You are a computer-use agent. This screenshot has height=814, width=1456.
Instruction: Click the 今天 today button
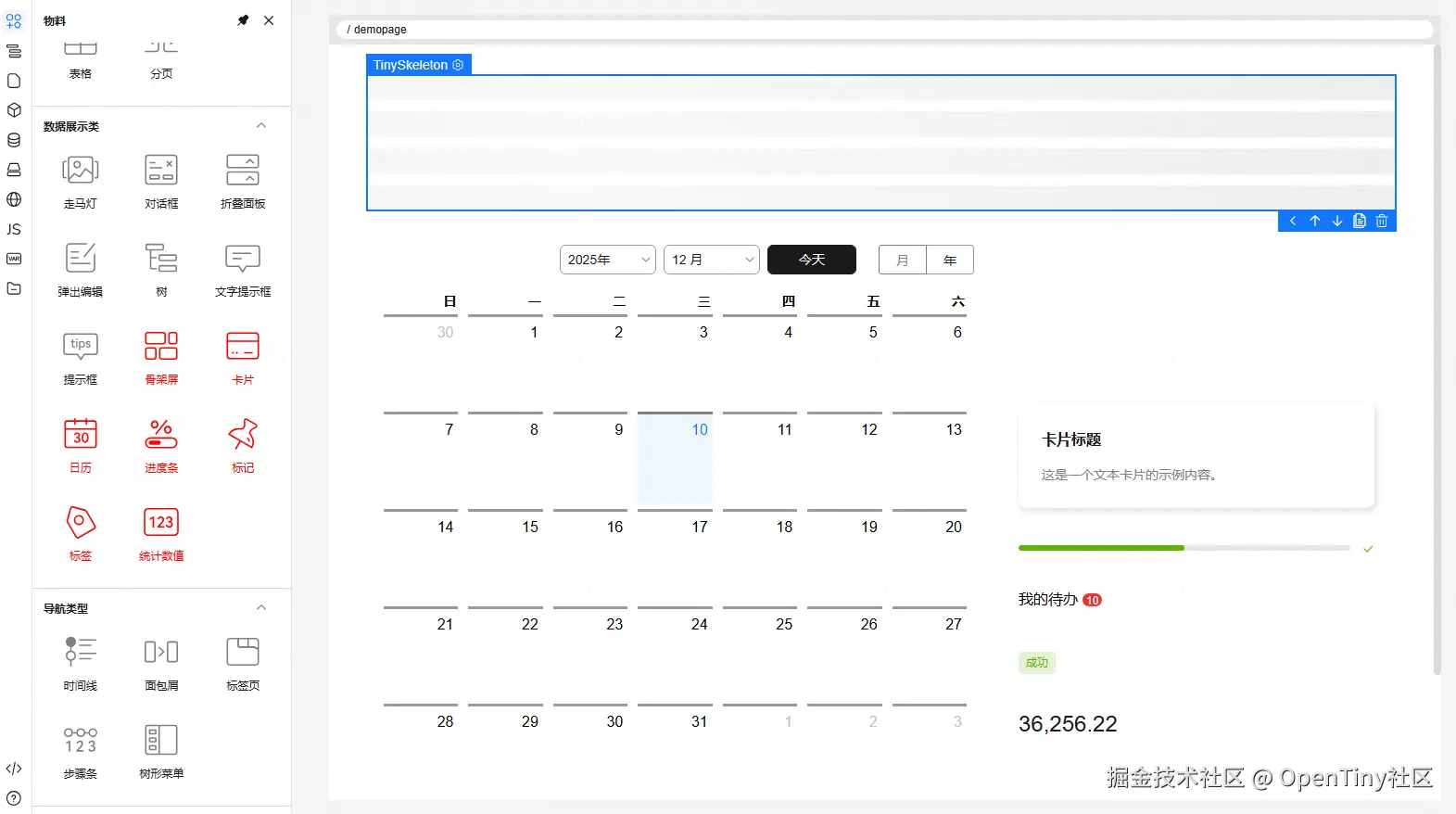pyautogui.click(x=812, y=260)
